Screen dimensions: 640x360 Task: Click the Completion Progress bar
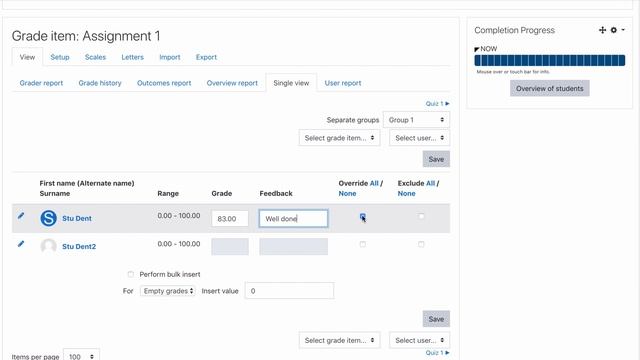coord(549,60)
